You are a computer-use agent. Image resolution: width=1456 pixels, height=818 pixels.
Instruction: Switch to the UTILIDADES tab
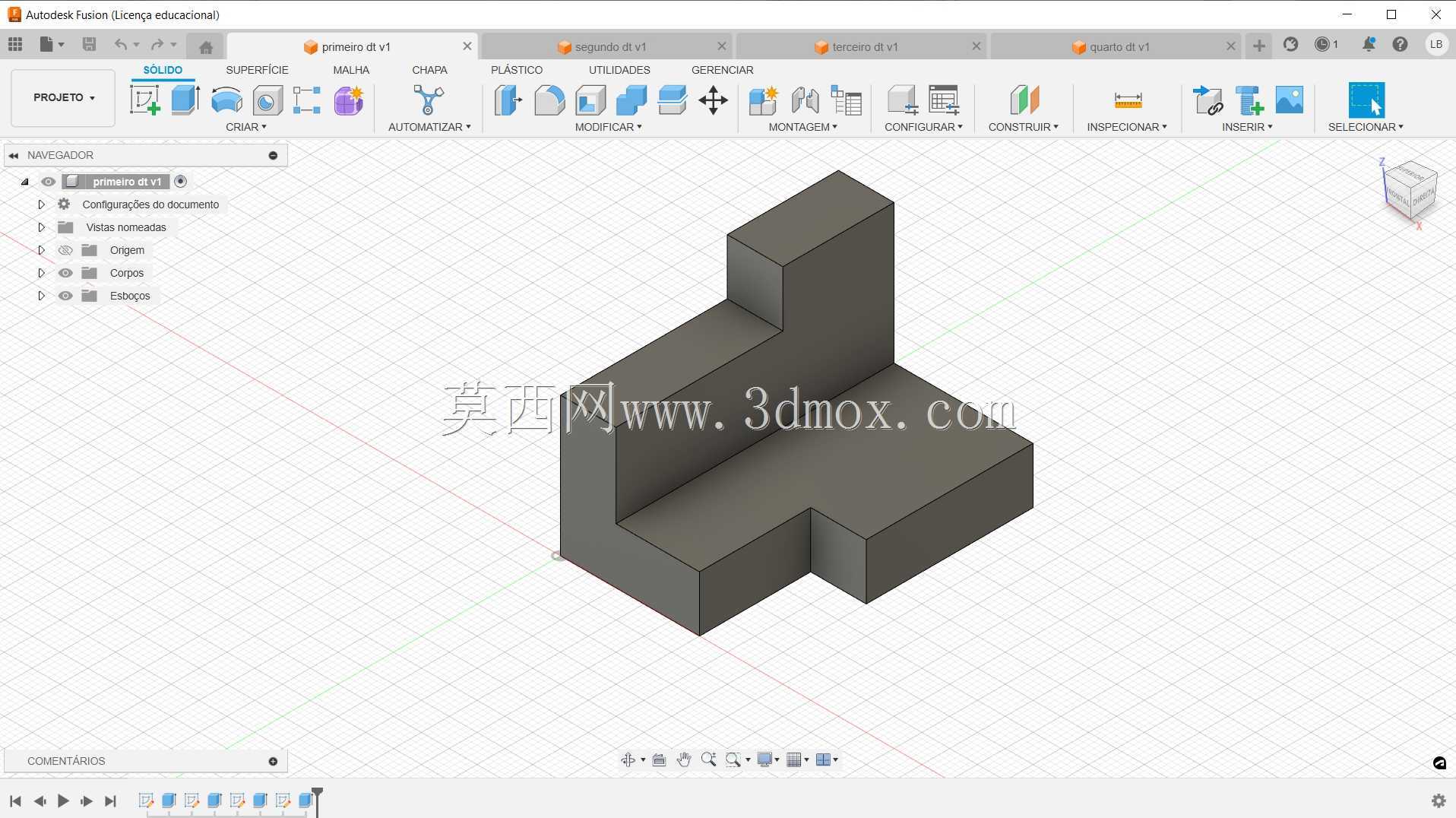coord(619,70)
